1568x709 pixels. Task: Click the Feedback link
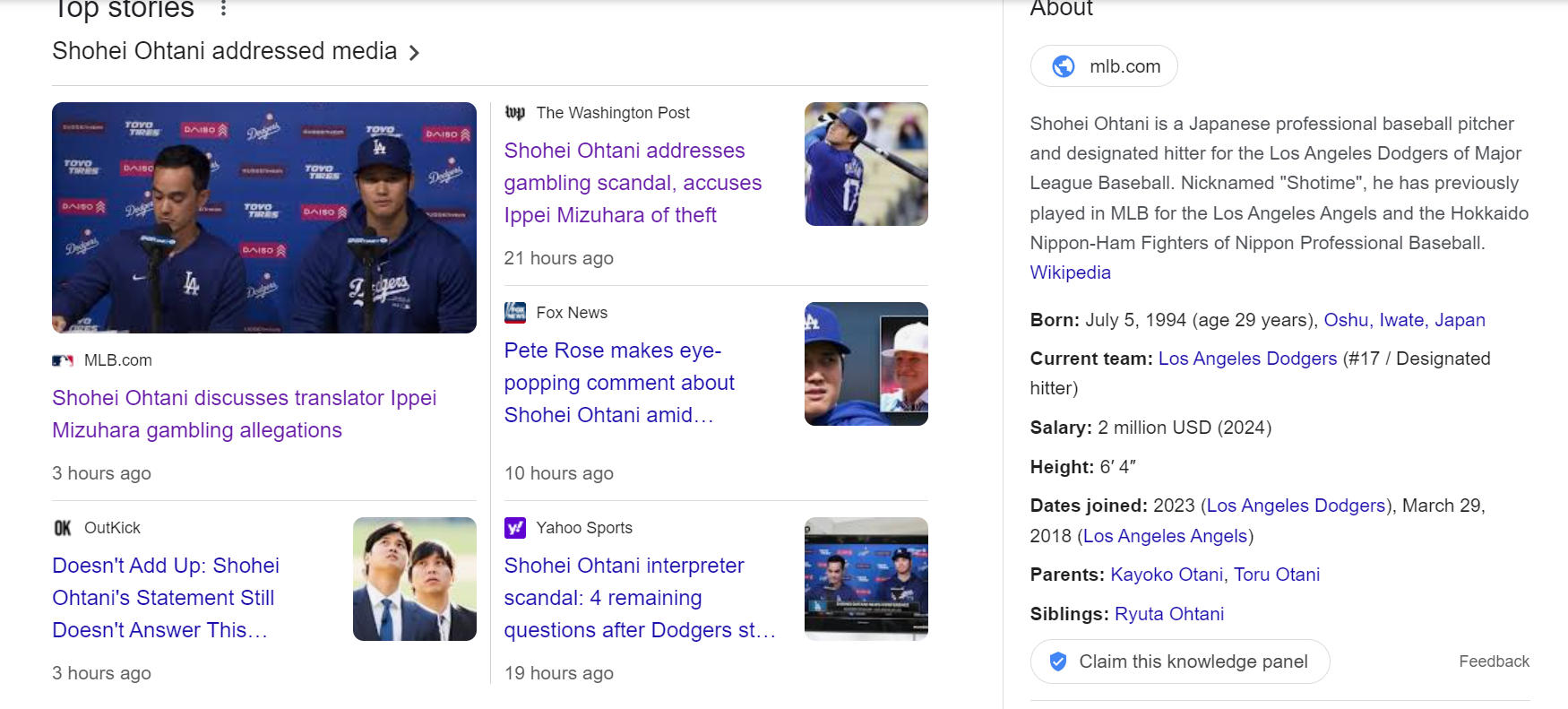pos(1494,661)
